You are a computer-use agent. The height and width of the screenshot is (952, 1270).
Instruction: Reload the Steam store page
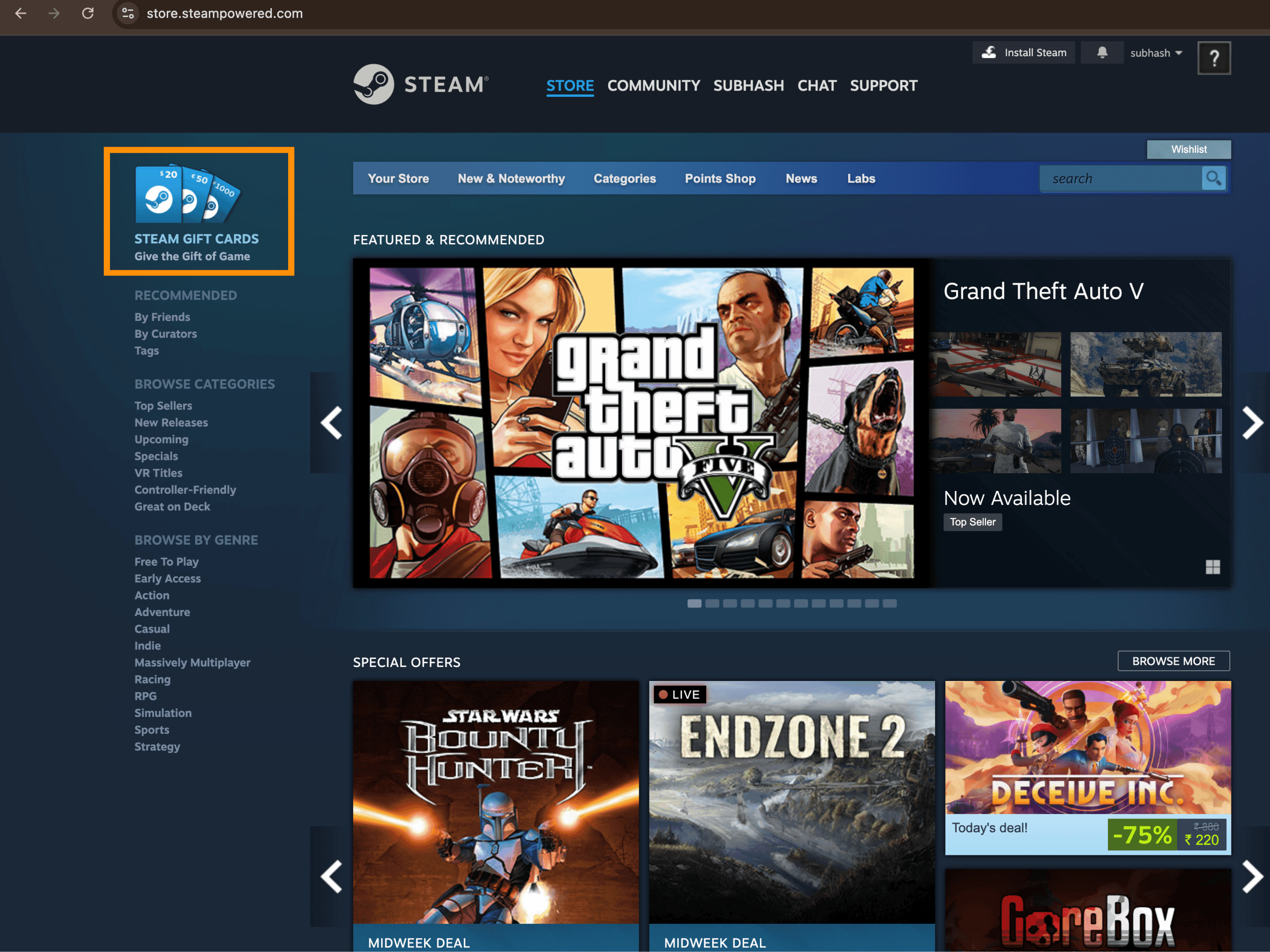click(x=88, y=13)
